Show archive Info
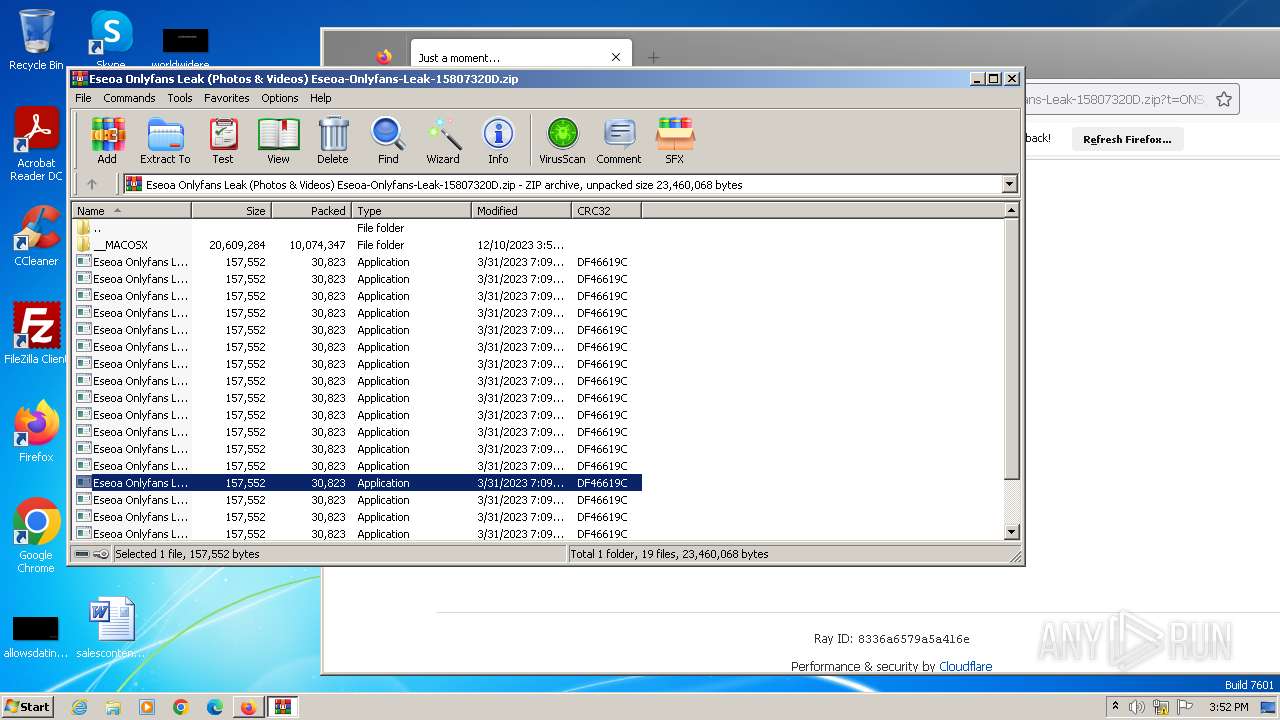The width and height of the screenshot is (1280, 720). [498, 140]
